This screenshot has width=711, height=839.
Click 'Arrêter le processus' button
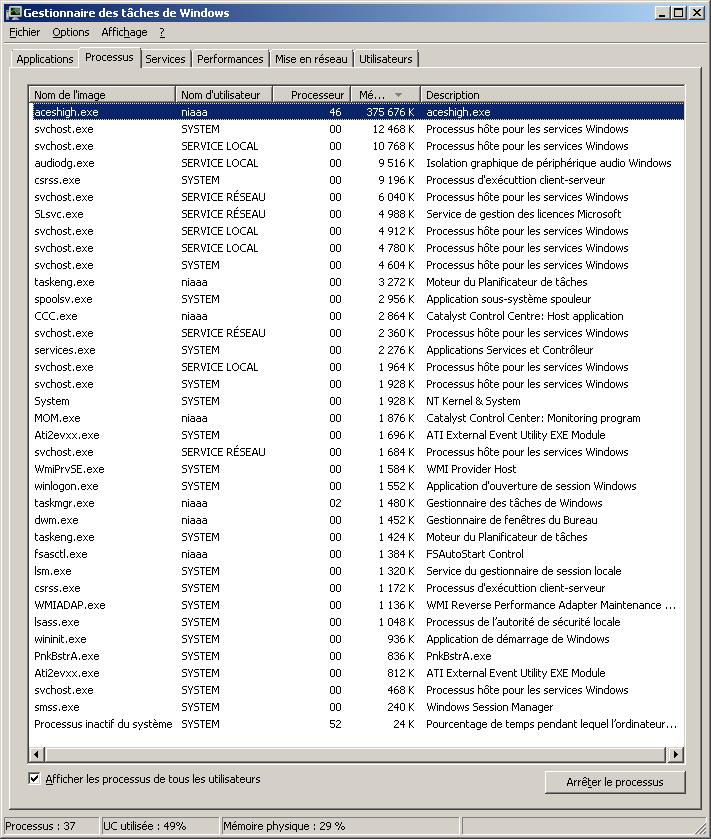pos(615,782)
